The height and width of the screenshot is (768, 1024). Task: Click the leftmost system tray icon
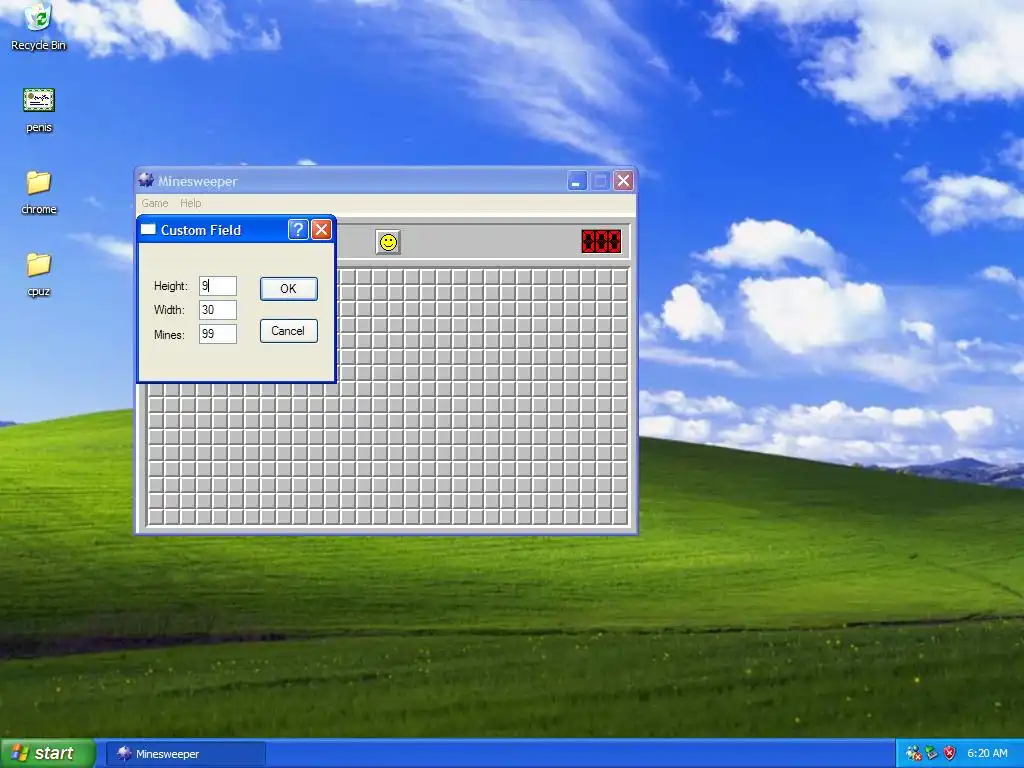[914, 753]
